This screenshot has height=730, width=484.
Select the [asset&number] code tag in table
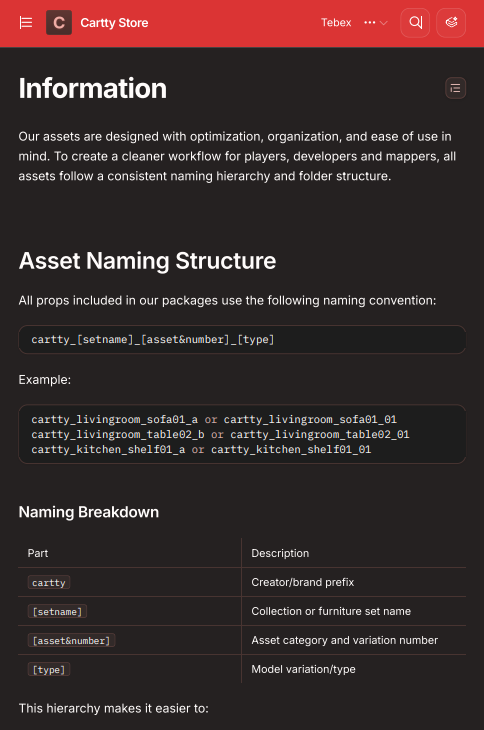tap(71, 641)
